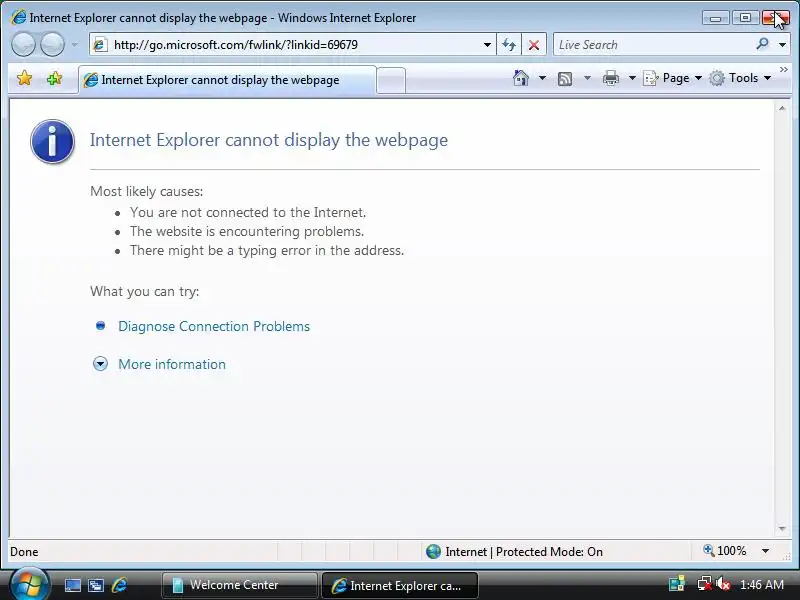Click the IE logo in title bar
Screen dimensions: 800x600
[18, 17]
